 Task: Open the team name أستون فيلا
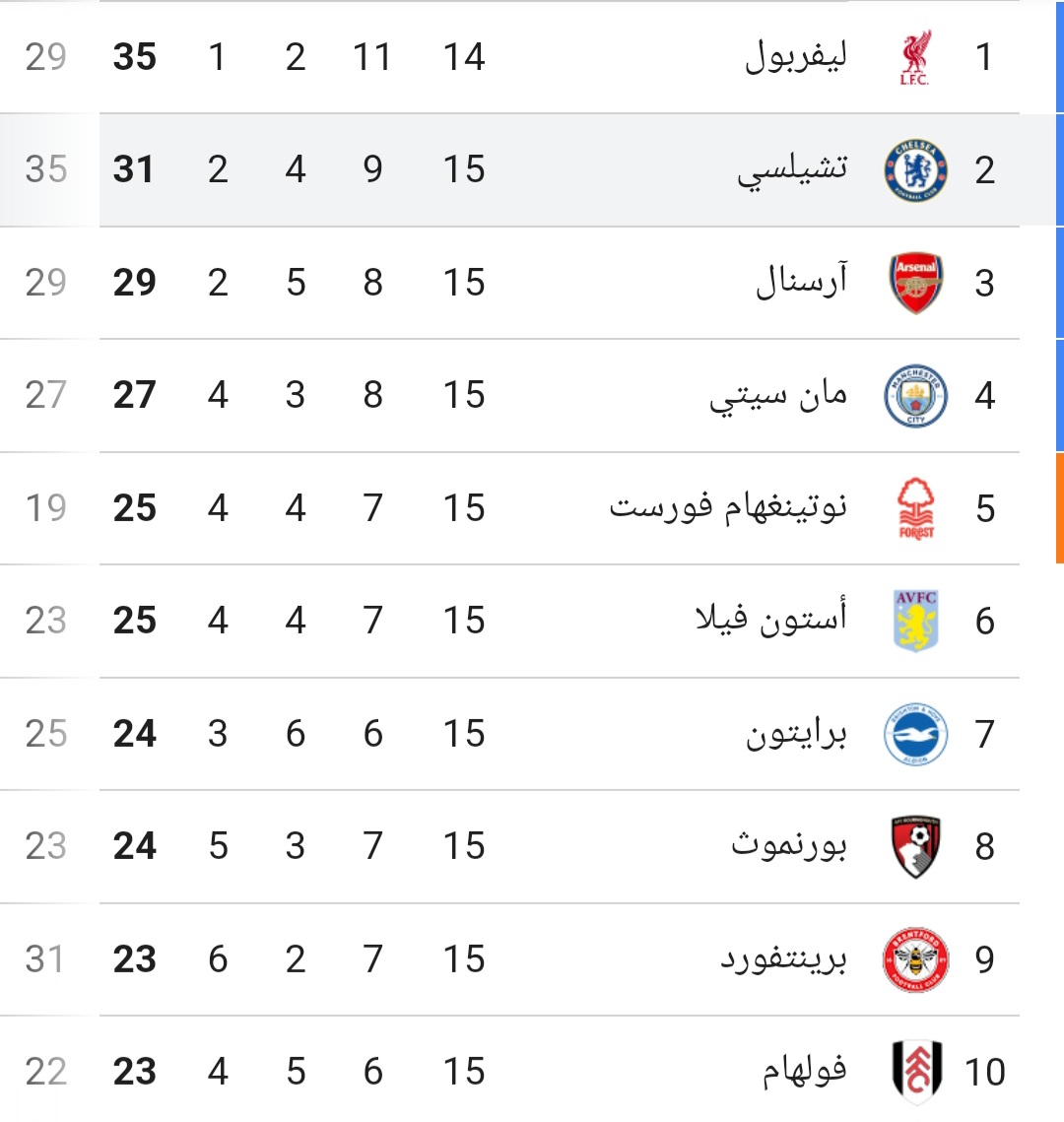(x=770, y=619)
